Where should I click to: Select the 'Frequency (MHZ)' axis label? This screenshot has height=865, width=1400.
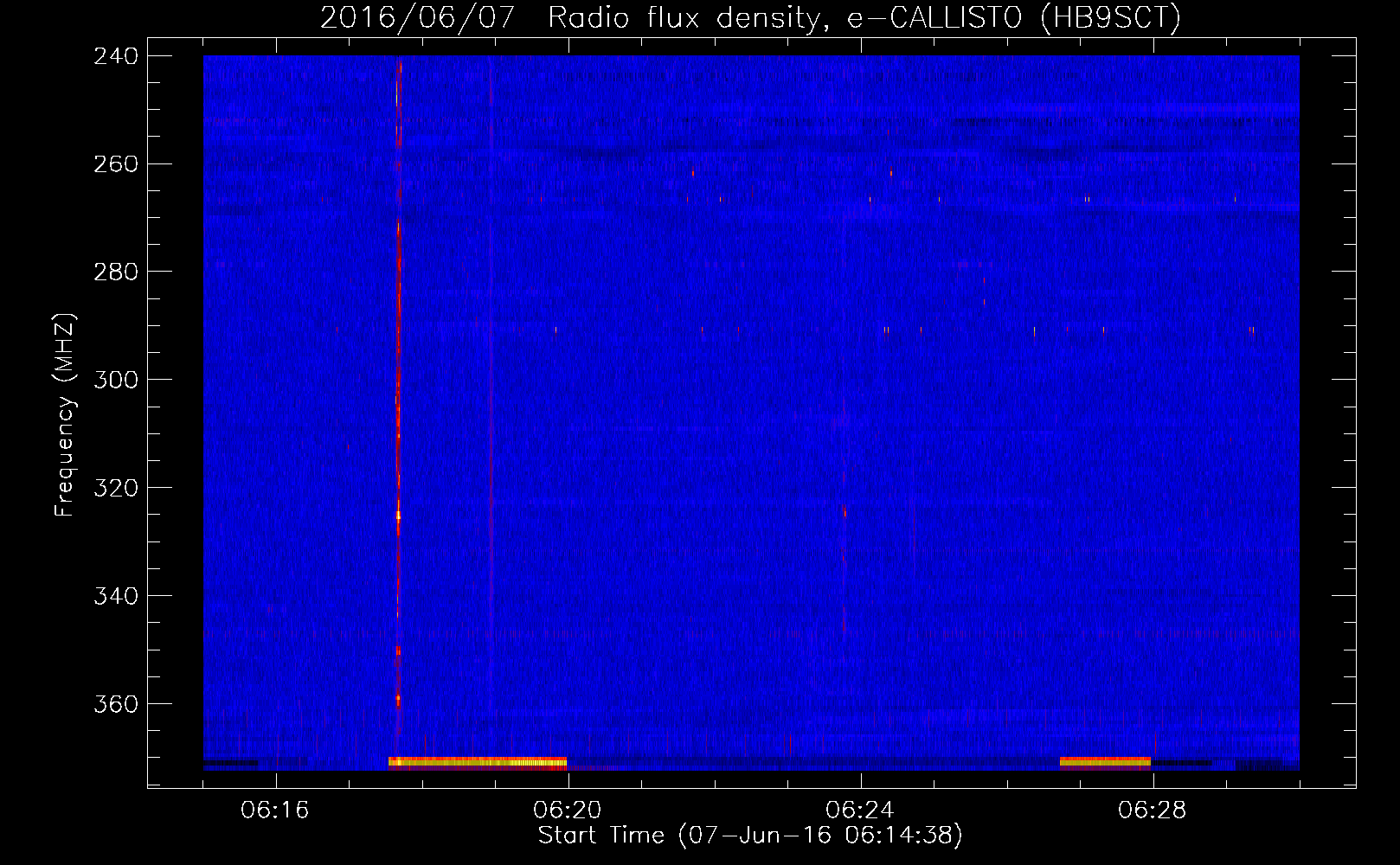coord(66,415)
